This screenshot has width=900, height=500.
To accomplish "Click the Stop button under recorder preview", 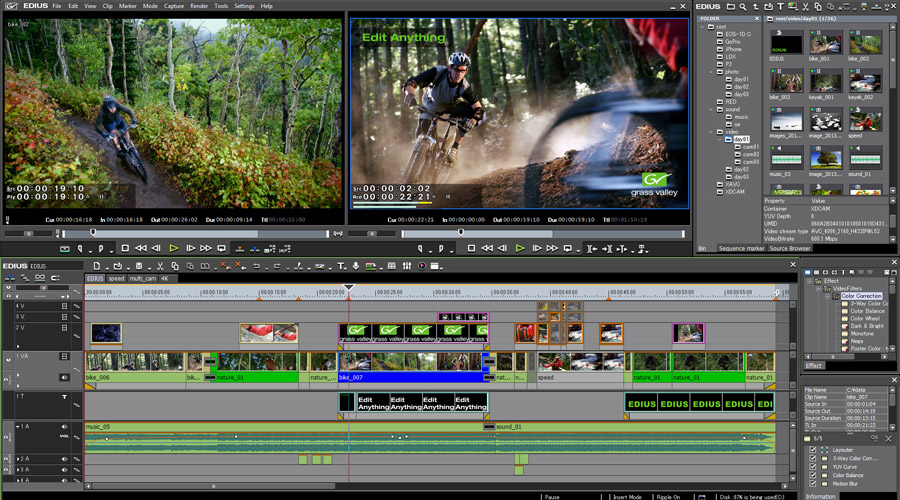I will tap(471, 249).
